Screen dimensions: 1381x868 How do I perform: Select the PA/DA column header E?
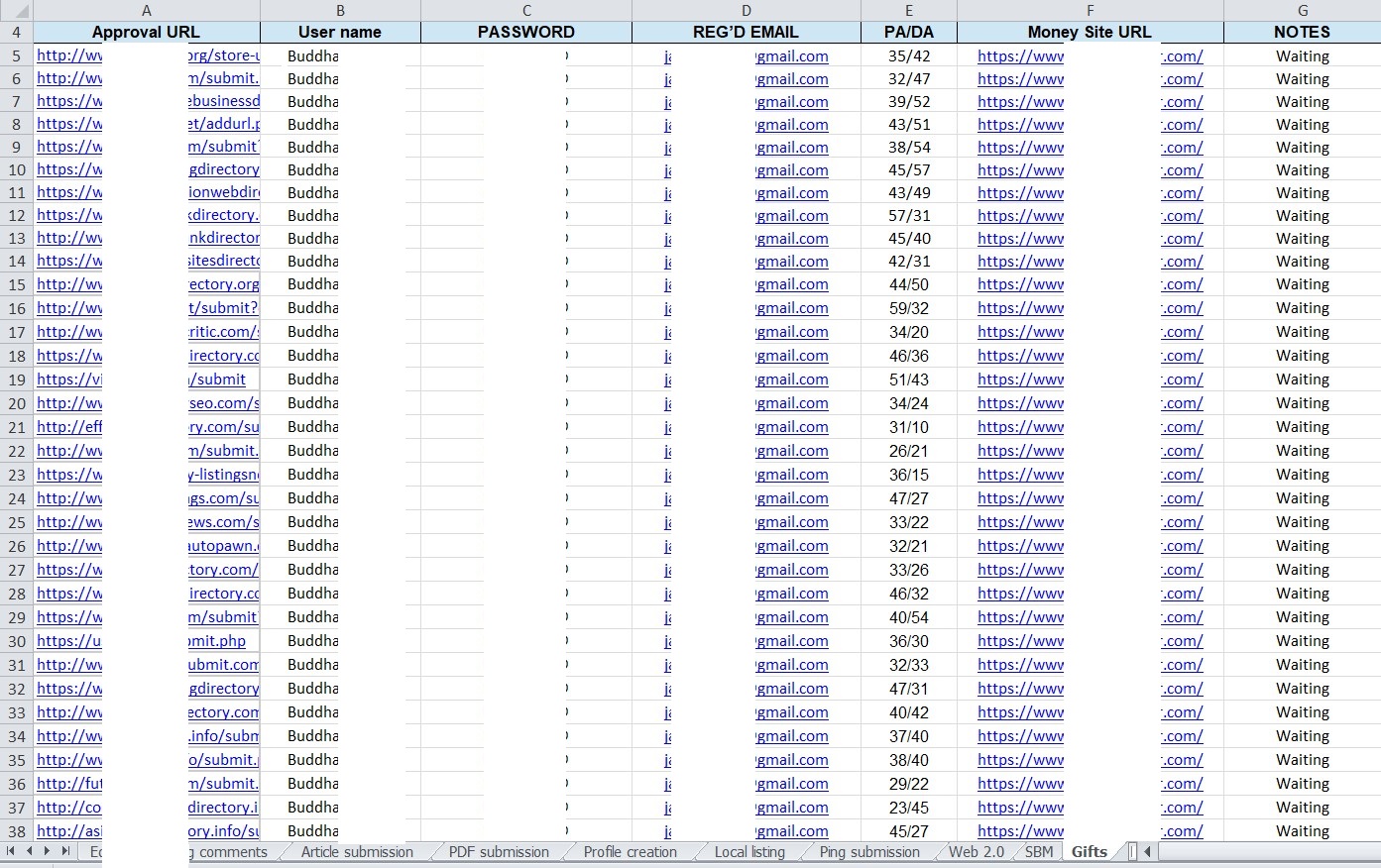click(908, 10)
